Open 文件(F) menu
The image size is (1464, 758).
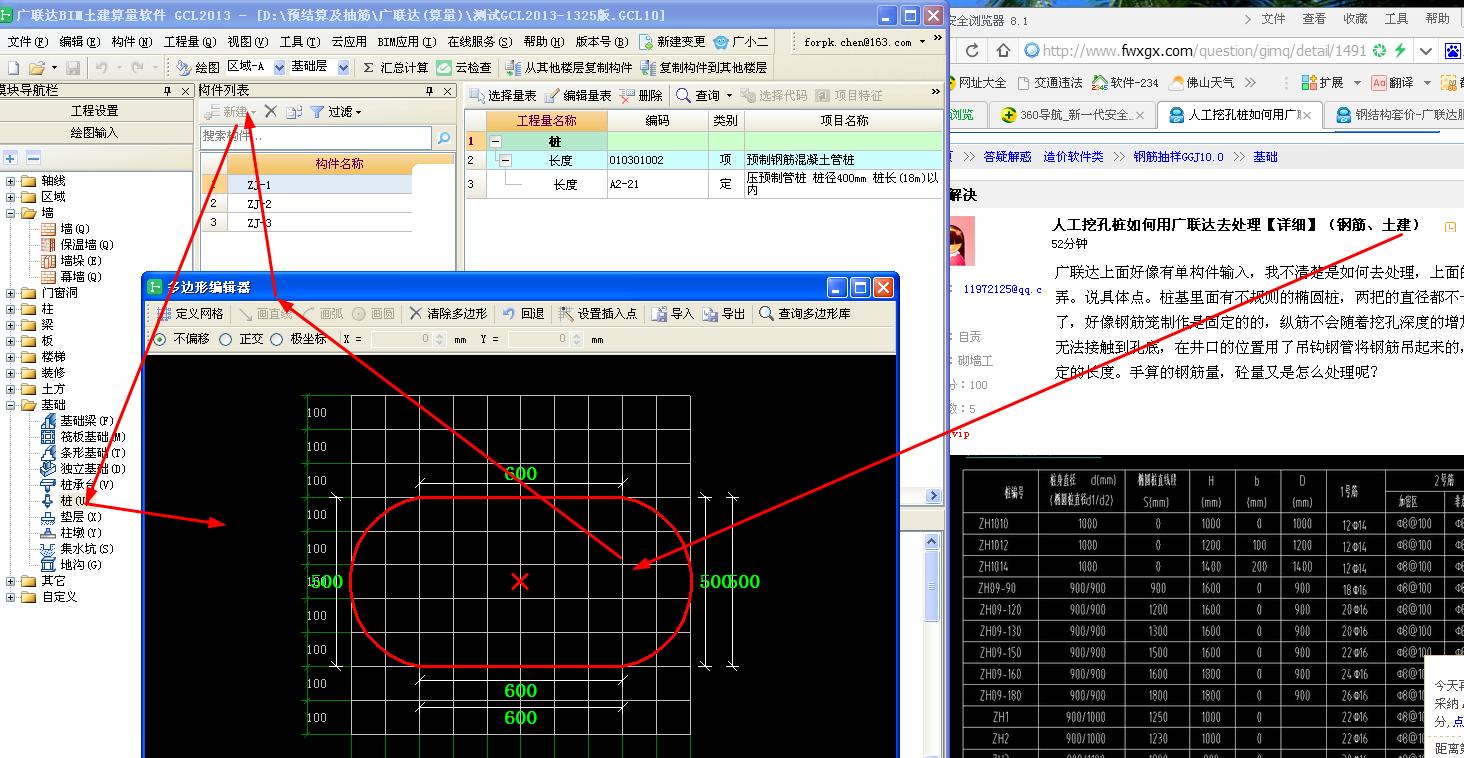(27, 42)
